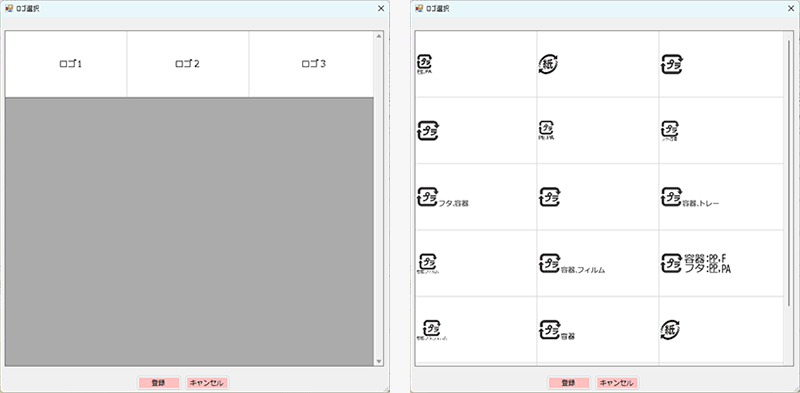The width and height of the screenshot is (800, 393).
Task: Click キャンセル button in the right logo dialog
Action: (617, 383)
